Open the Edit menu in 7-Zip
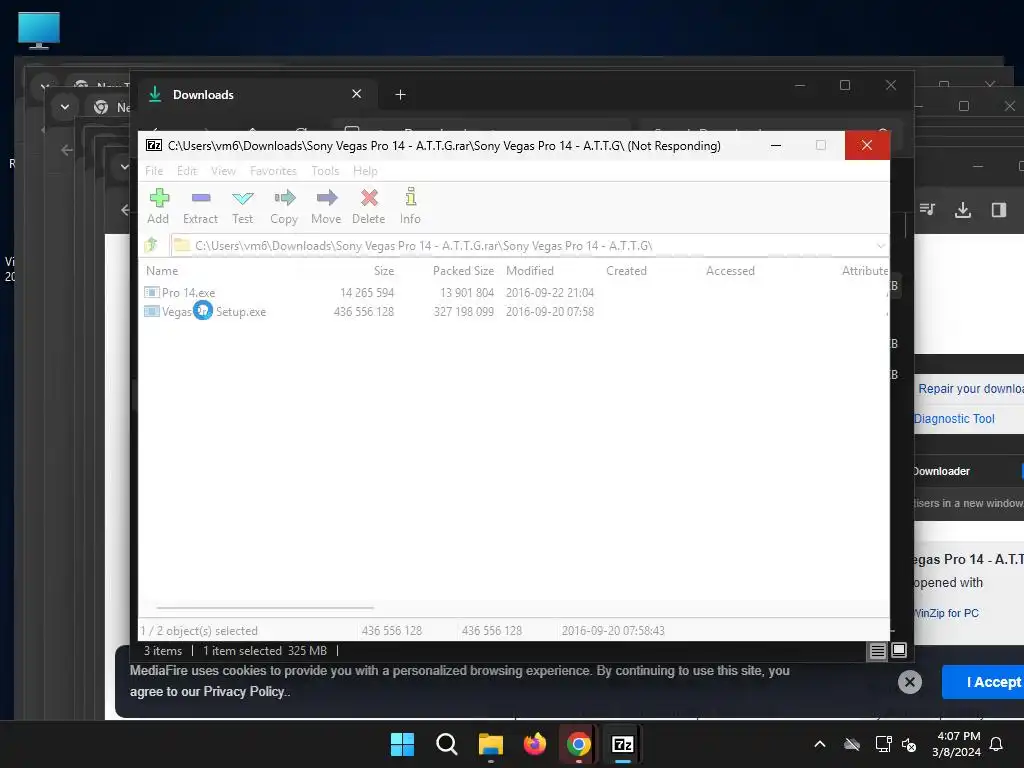Screen dimensions: 1024x768 pos(187,170)
